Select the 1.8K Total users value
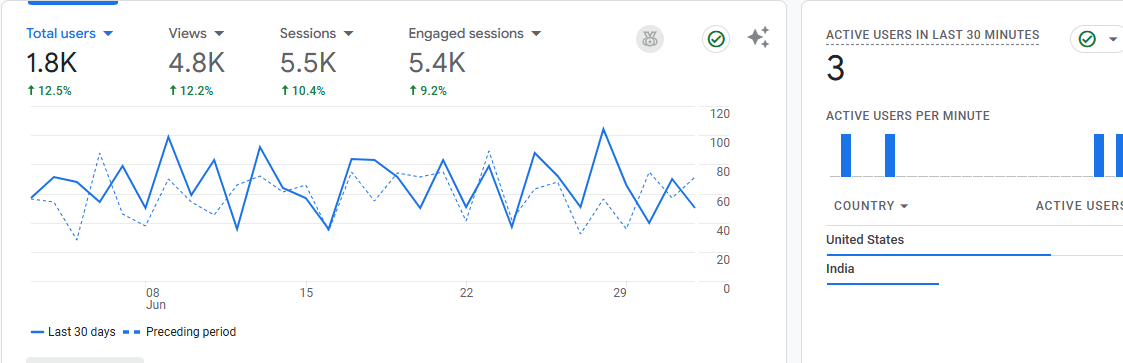This screenshot has height=363, width=1123. pos(52,64)
